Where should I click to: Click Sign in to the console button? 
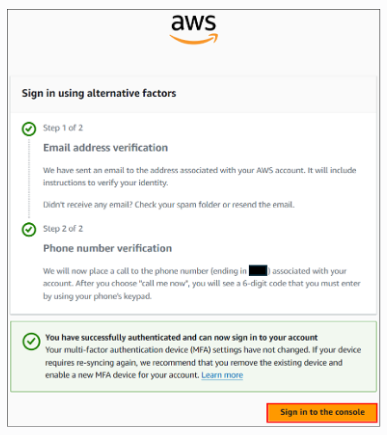pyautogui.click(x=322, y=412)
